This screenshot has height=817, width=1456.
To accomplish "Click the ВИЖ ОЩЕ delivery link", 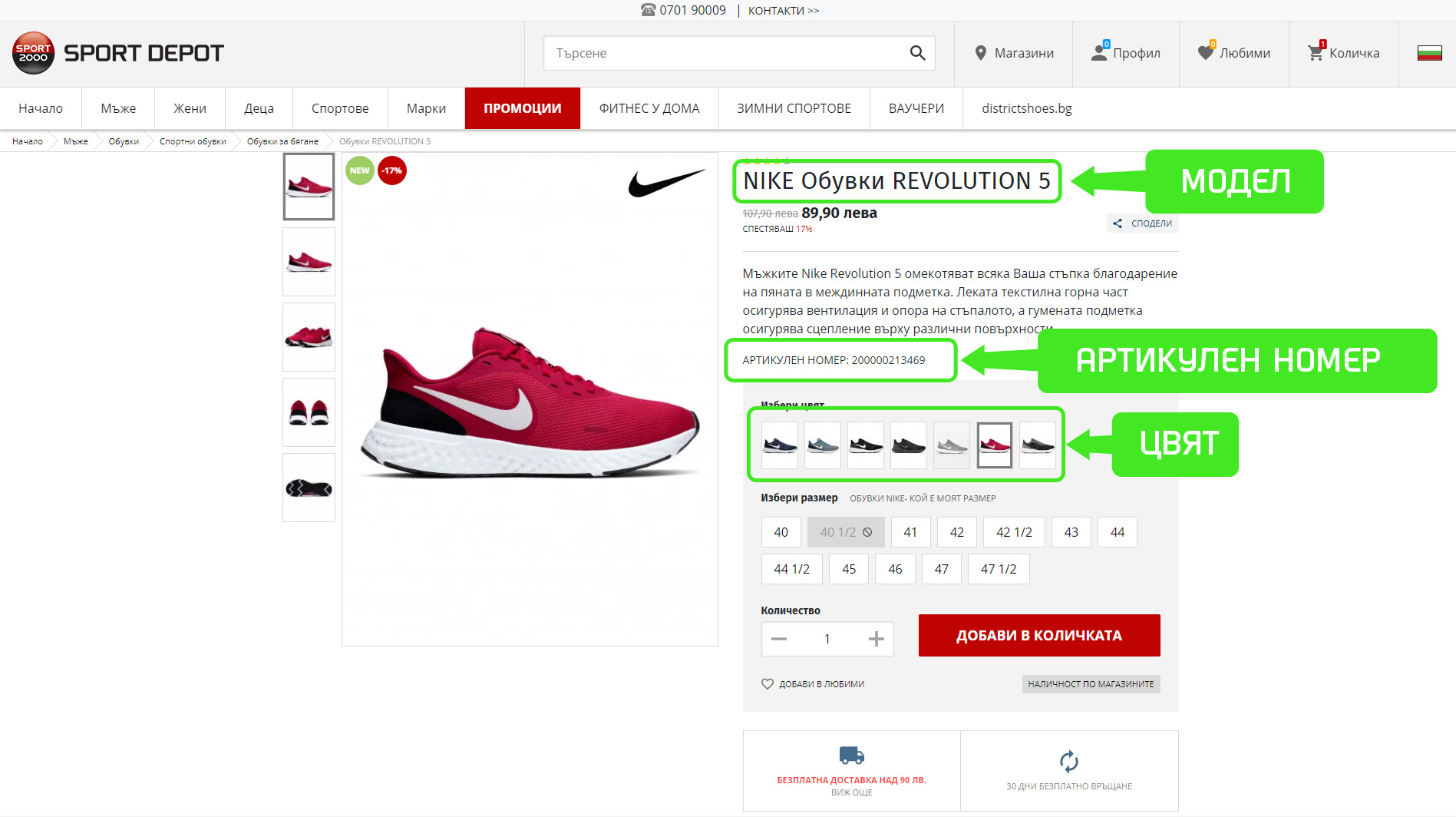I will 852,792.
